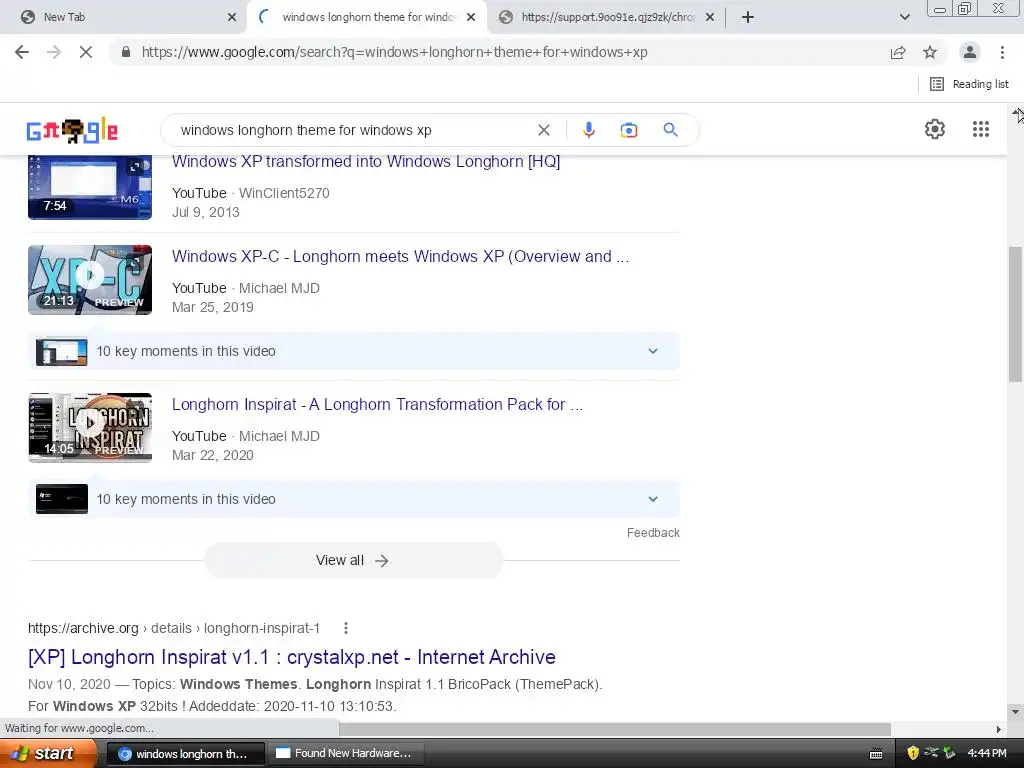Send feedback on video results
This screenshot has height=768, width=1024.
[x=653, y=533]
